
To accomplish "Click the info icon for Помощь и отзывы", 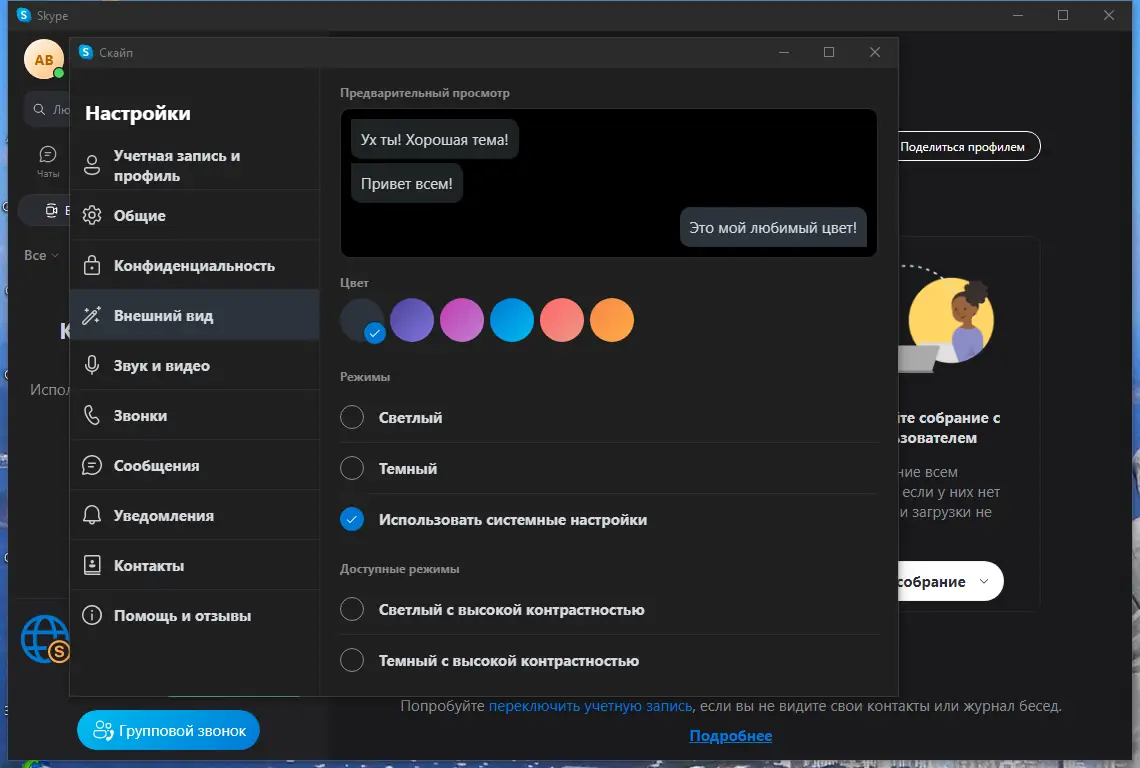I will click(92, 615).
